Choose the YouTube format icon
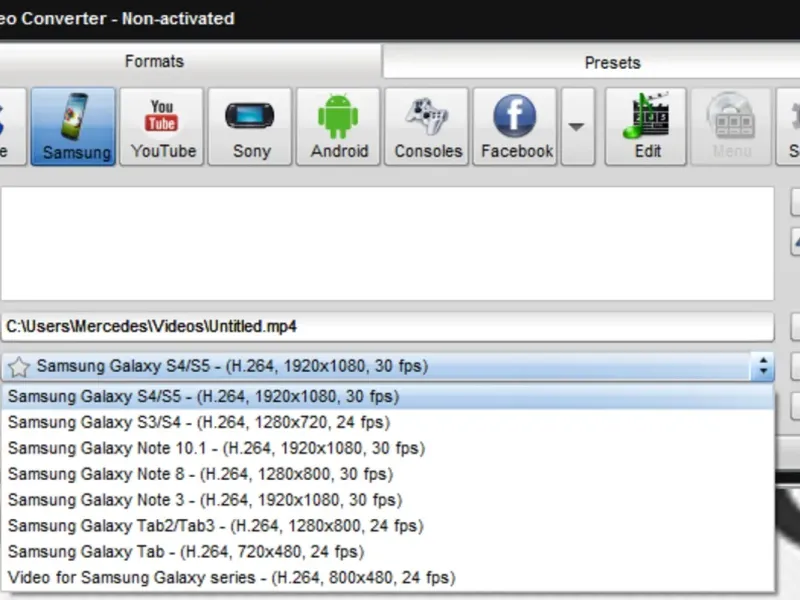 (162, 126)
